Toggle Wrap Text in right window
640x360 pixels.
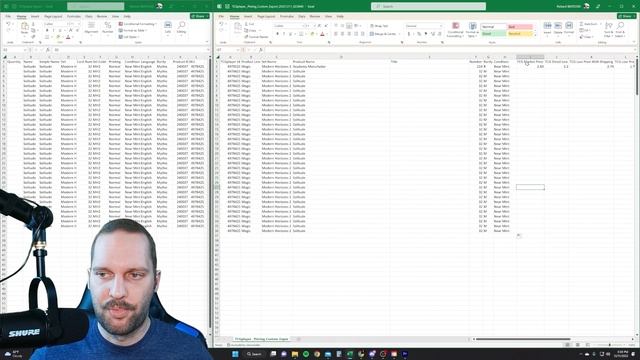379,26
